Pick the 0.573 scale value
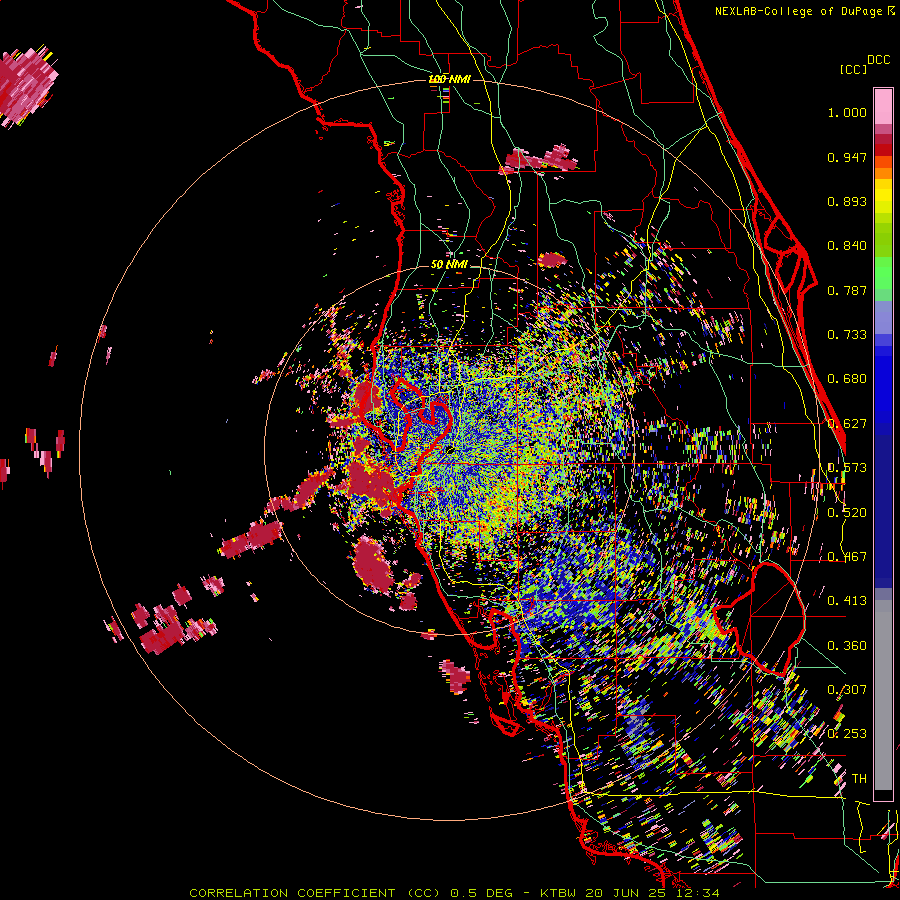Viewport: 900px width, 900px height. coord(847,468)
